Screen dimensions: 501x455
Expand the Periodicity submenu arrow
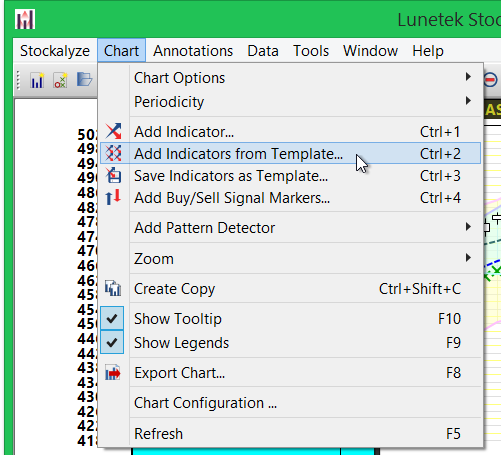pos(468,101)
